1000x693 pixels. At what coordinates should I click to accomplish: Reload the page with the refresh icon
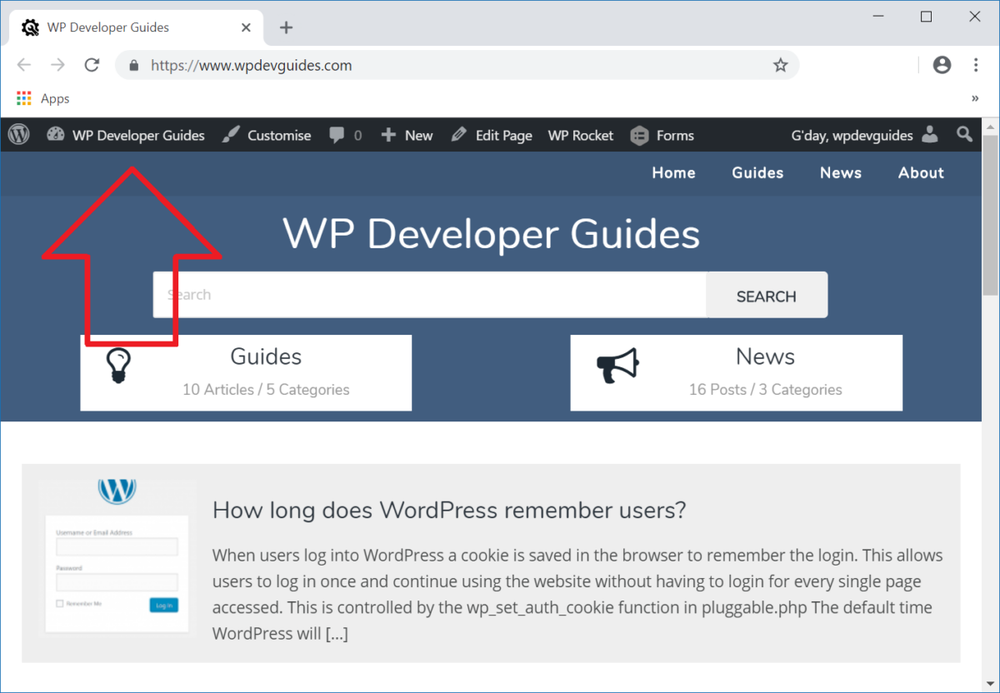click(x=92, y=64)
